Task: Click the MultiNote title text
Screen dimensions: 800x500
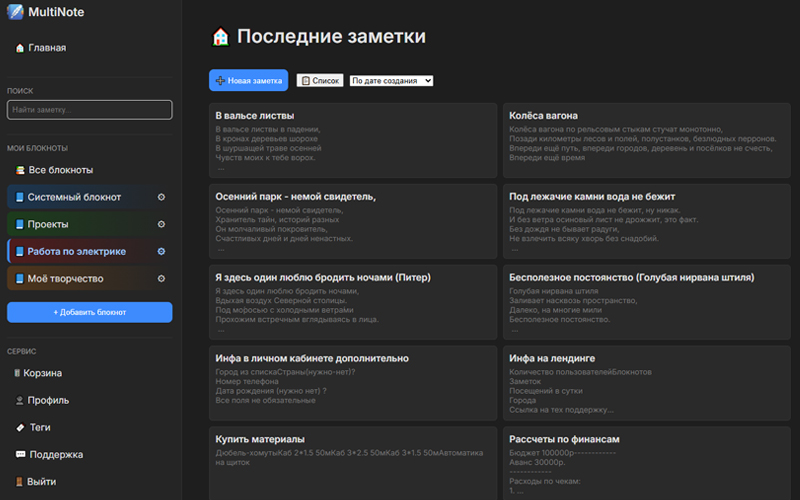Action: click(x=56, y=12)
